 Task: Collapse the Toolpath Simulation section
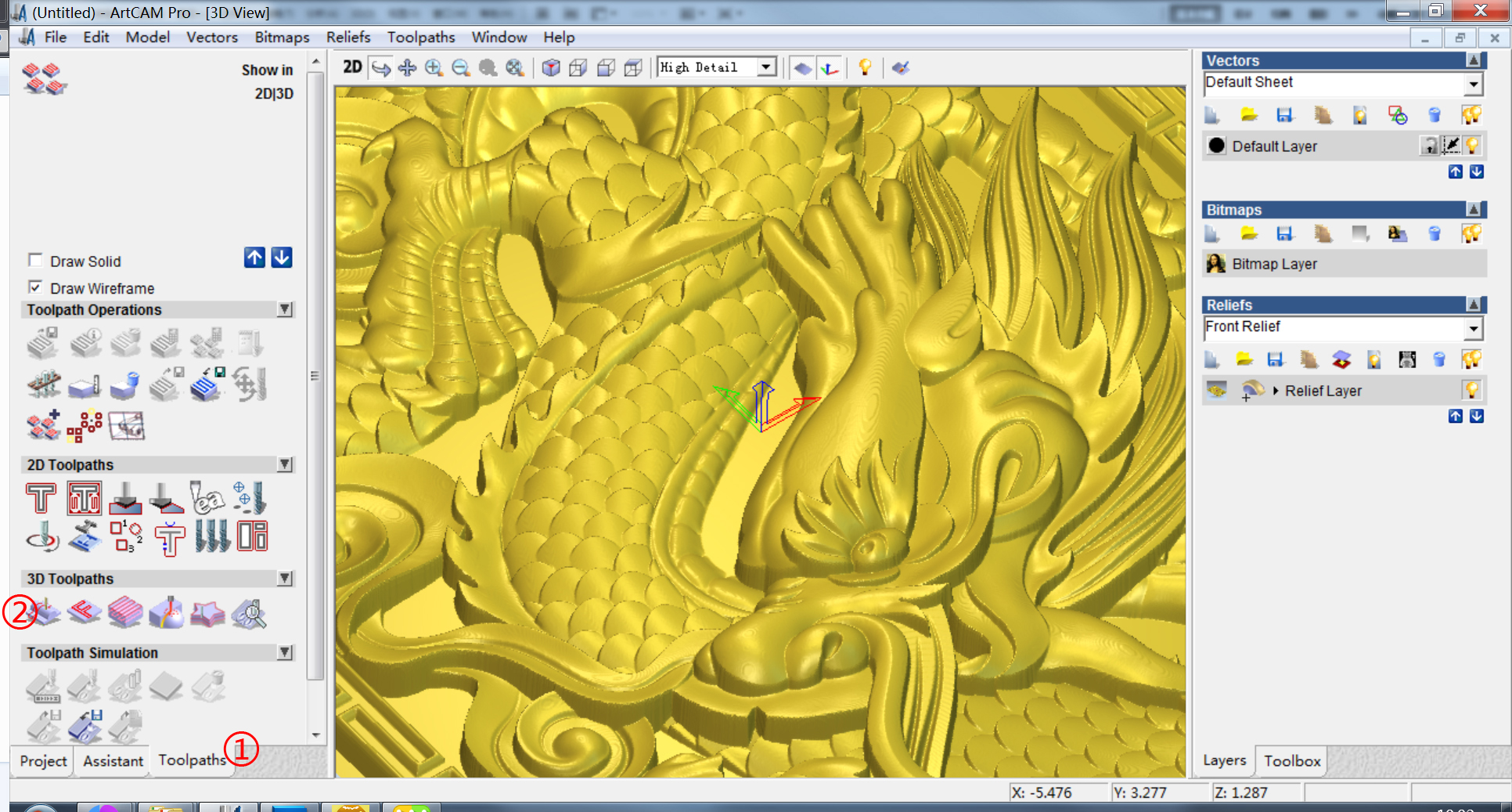(285, 652)
